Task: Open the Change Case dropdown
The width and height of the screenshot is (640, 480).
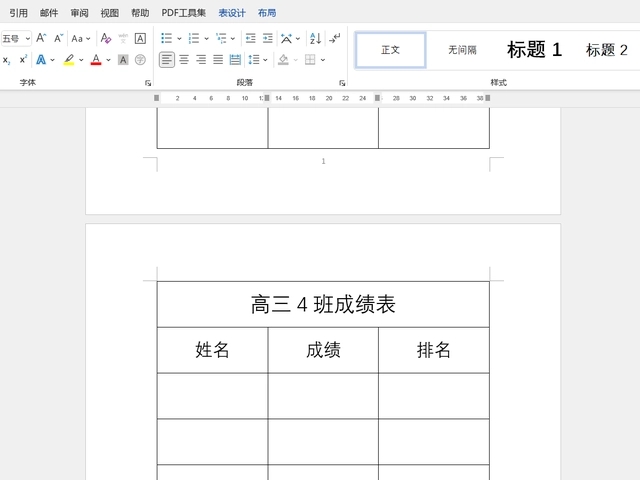Action: tap(81, 39)
